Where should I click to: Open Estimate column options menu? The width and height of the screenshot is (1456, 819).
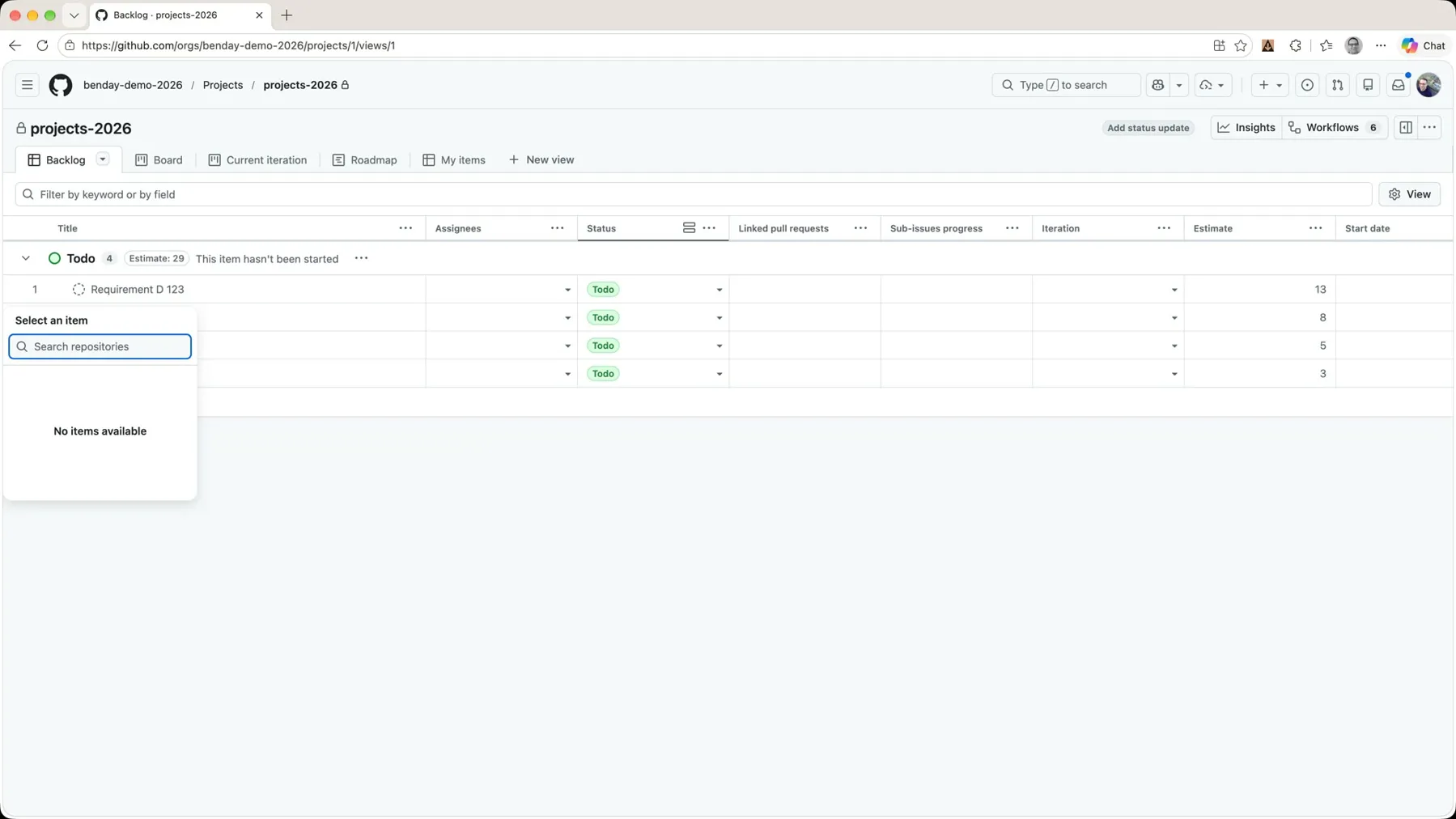point(1316,228)
